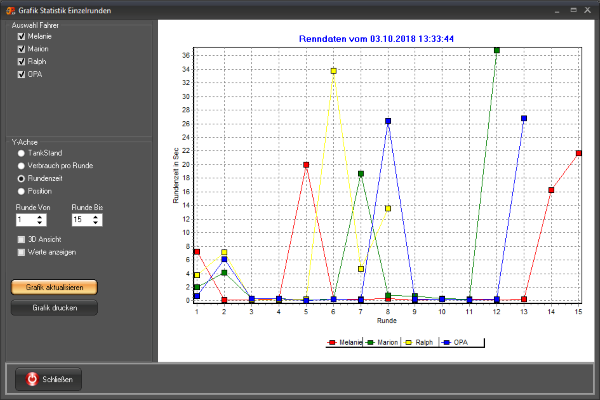Click the green Marion data point at round 12
Viewport: 600px width, 400px height.
point(497,50)
